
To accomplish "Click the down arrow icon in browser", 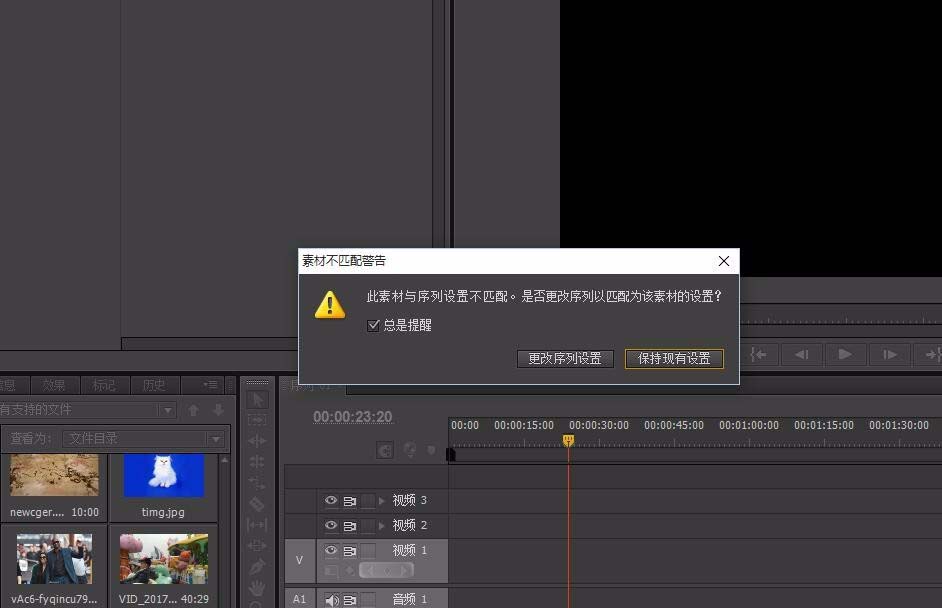I will 218,410.
